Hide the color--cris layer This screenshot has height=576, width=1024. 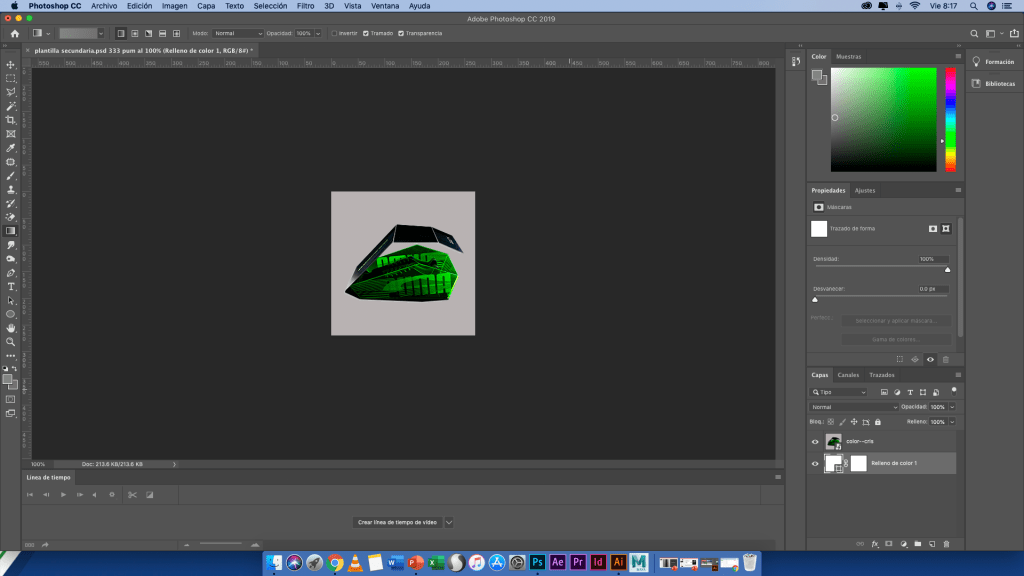pos(815,441)
